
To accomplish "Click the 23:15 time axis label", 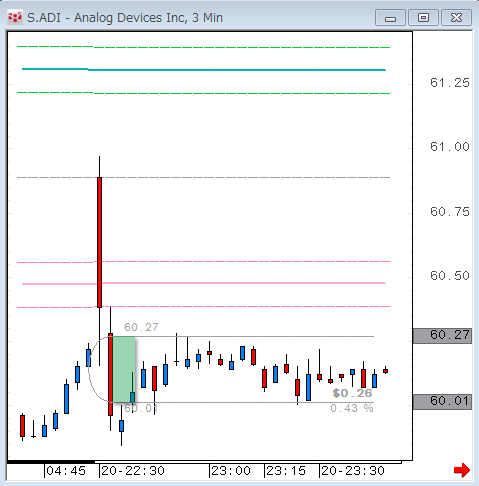I will click(x=286, y=471).
